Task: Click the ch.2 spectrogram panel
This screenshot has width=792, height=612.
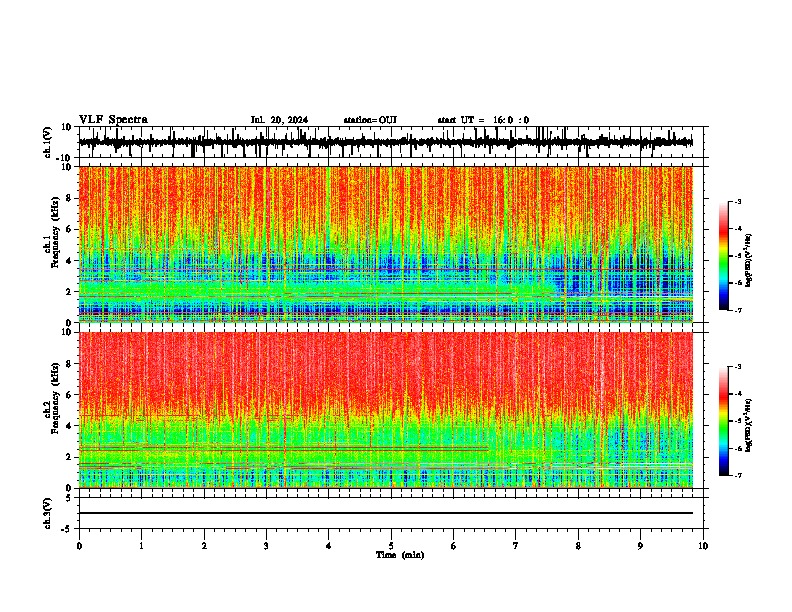Action: (386, 410)
